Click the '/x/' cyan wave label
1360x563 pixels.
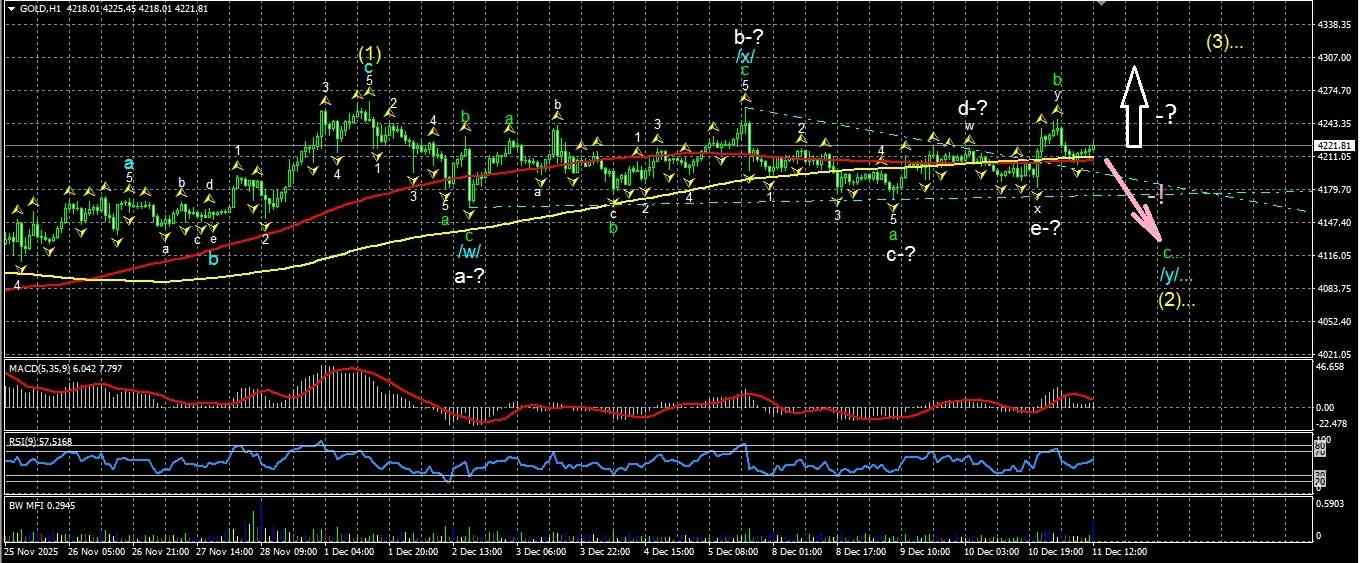click(x=745, y=57)
